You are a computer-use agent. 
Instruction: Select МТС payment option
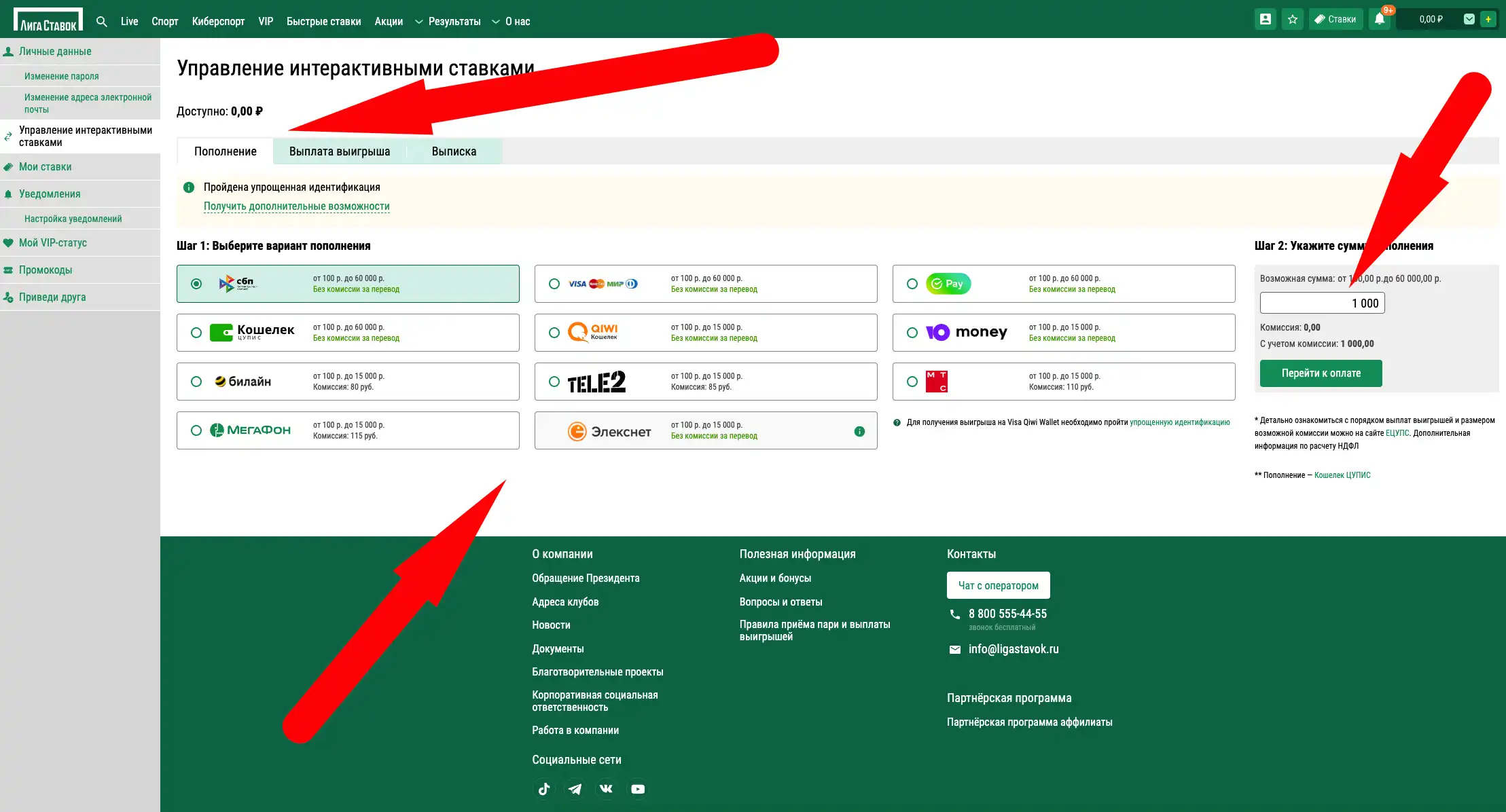pos(1064,382)
